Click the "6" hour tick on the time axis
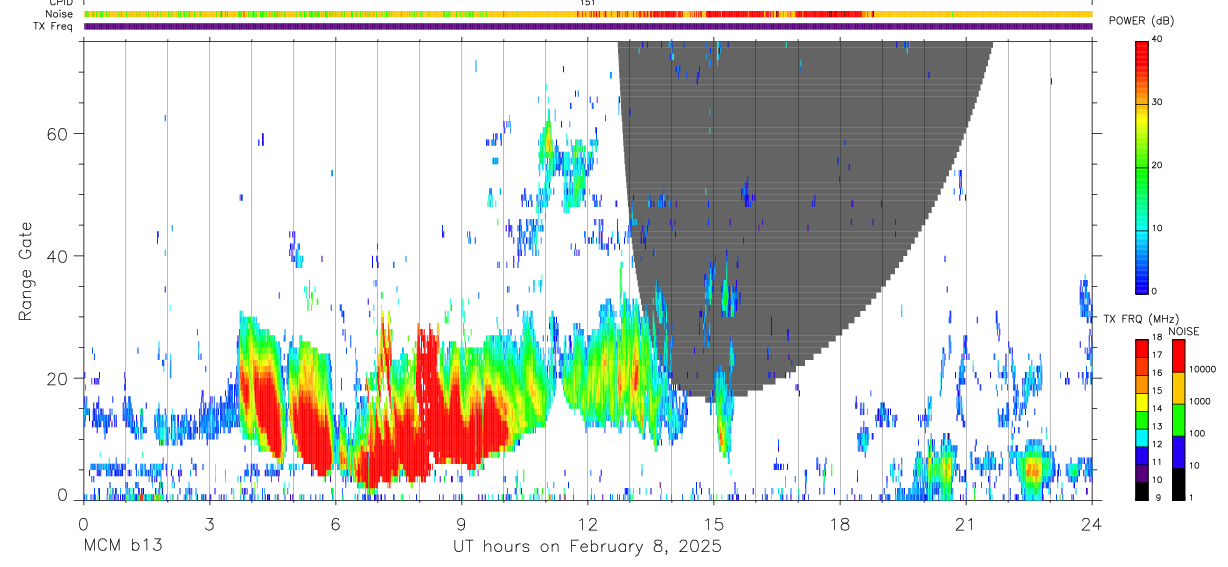 tap(335, 523)
